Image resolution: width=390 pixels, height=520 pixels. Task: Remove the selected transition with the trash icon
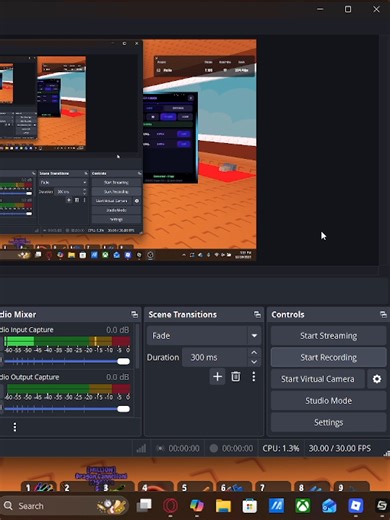pos(236,377)
